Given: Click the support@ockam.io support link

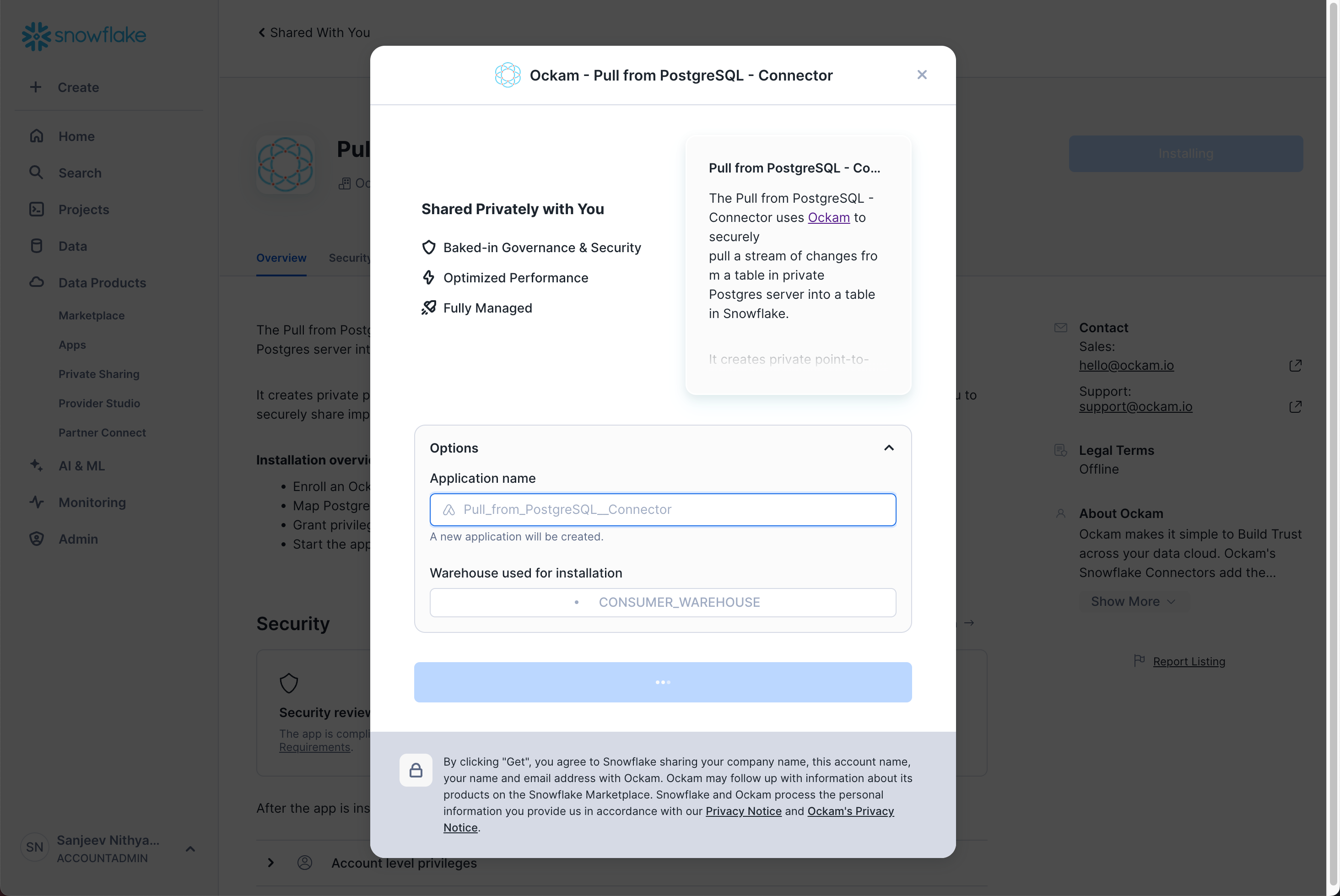Looking at the screenshot, I should pyautogui.click(x=1136, y=406).
